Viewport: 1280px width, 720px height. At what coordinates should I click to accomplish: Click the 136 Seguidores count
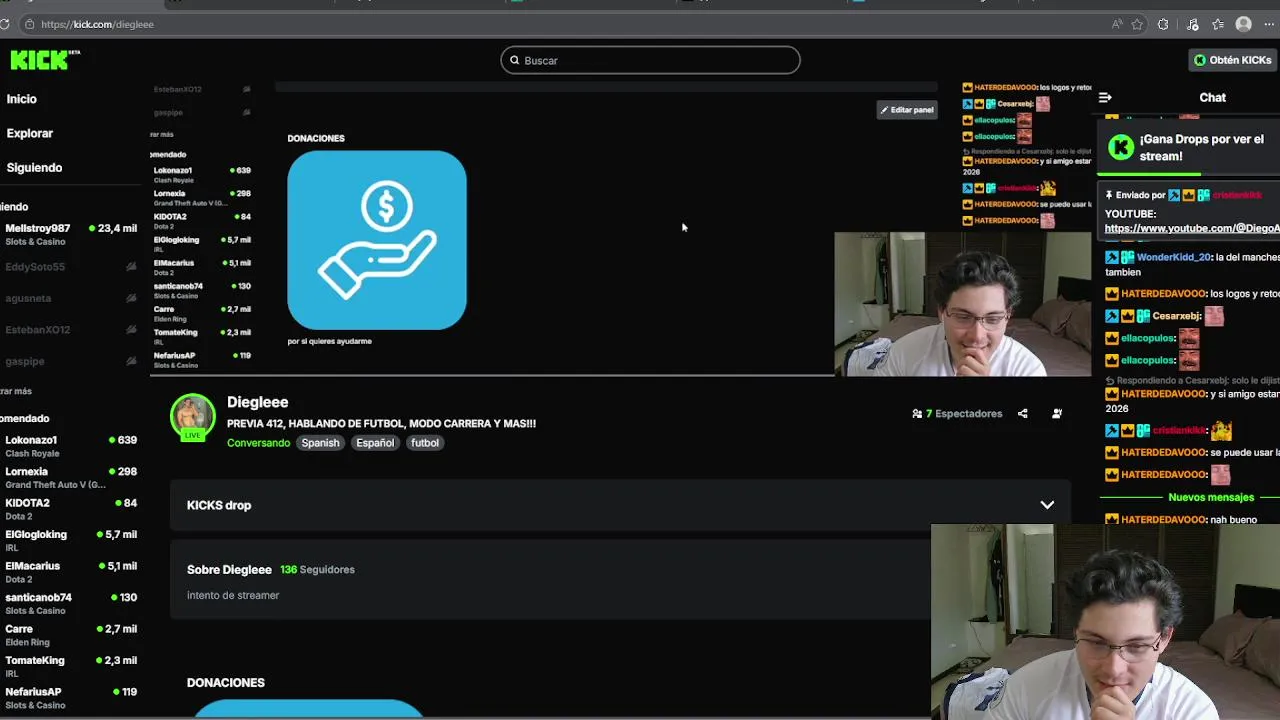[317, 570]
